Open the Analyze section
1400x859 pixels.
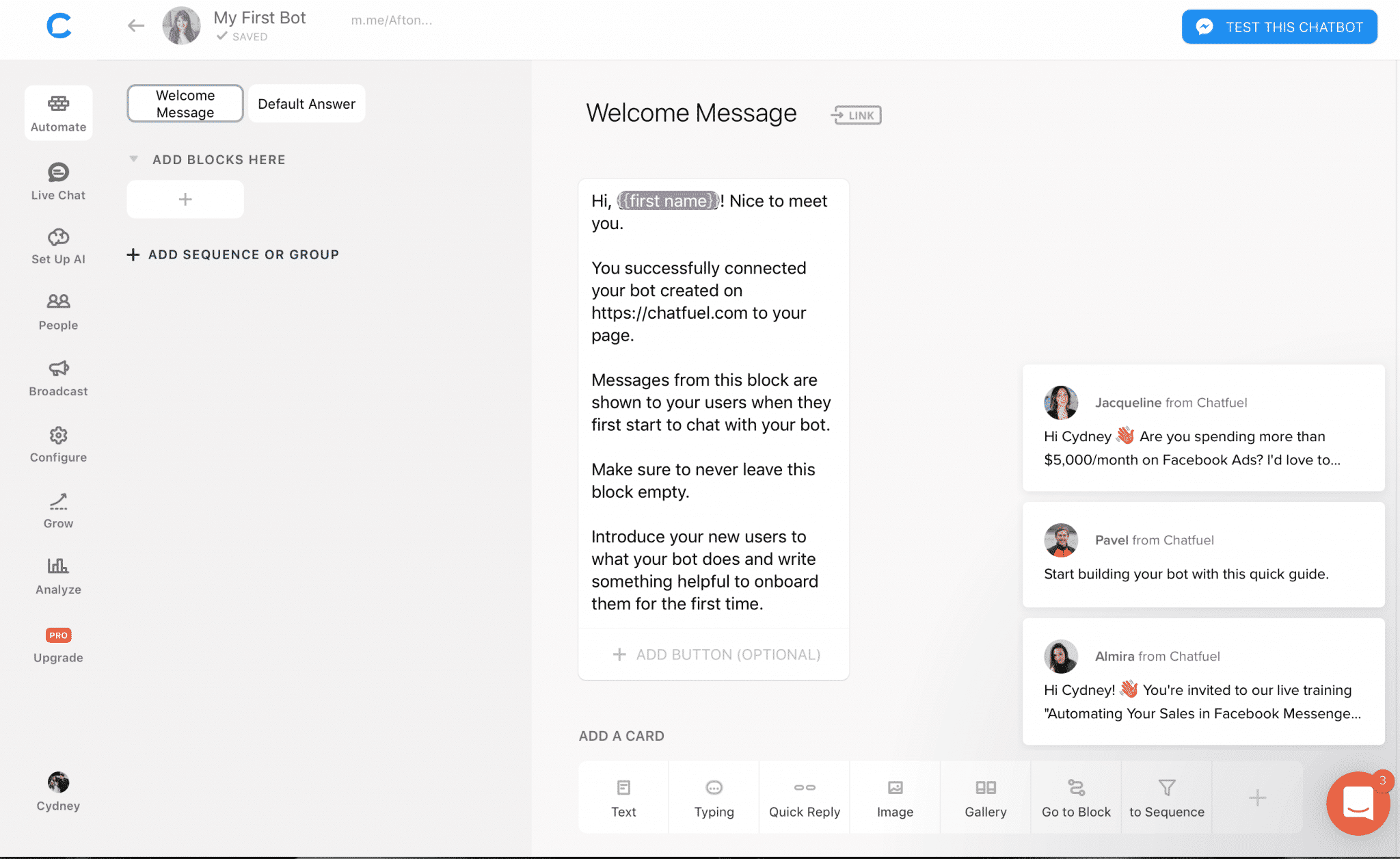pos(58,577)
